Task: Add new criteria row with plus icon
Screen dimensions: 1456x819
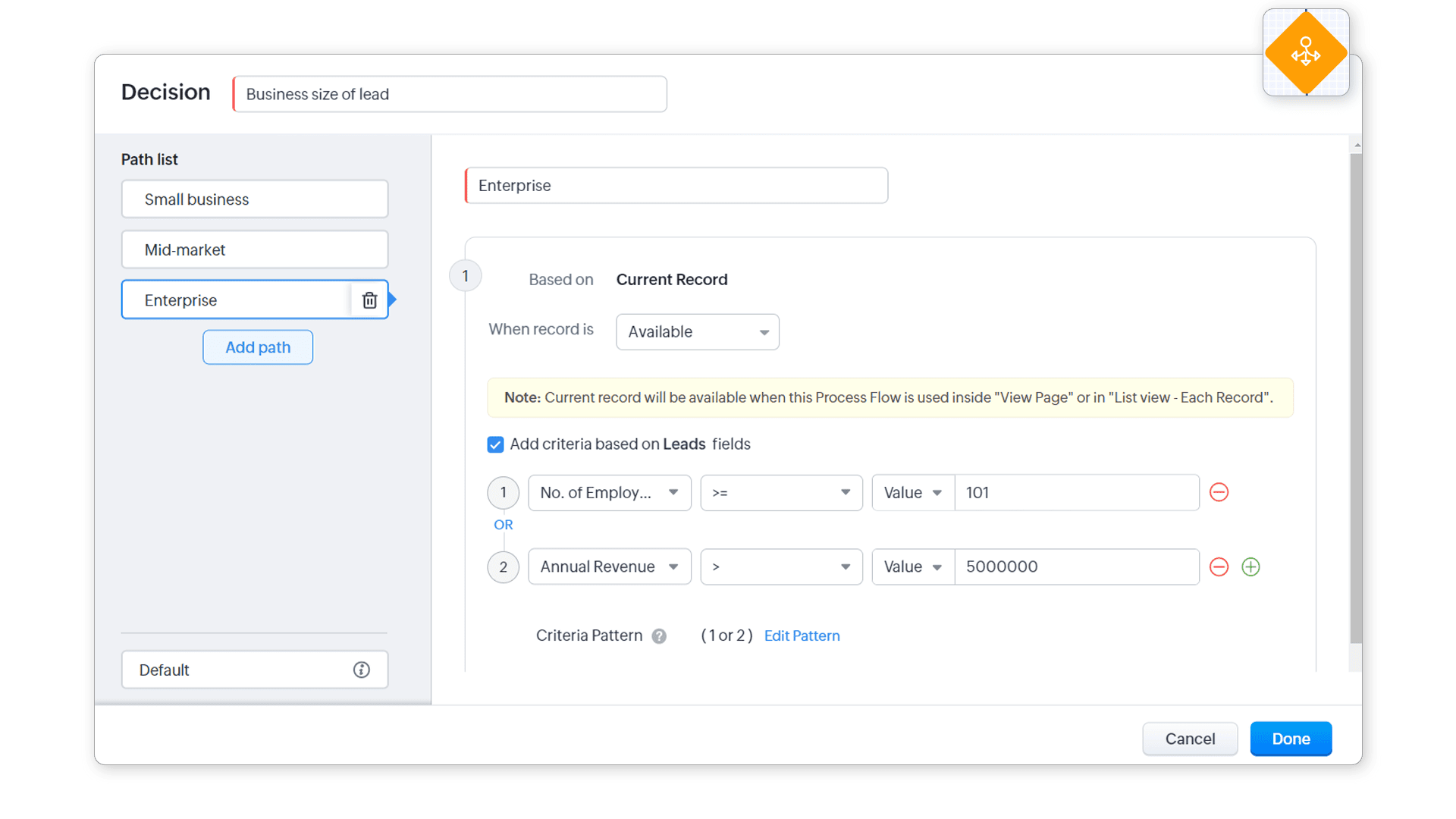Action: 1250,566
